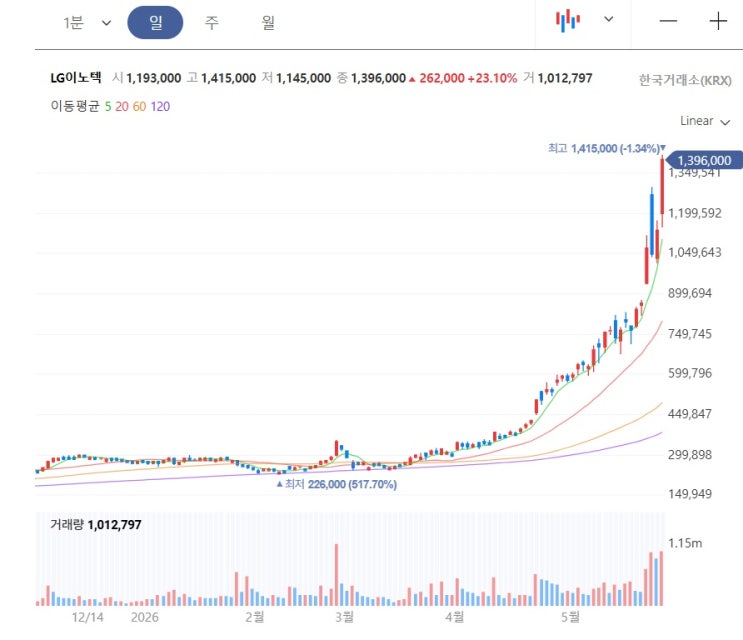Switch to the 주 weekly tab
Viewport: 743px width, 640px height.
click(x=212, y=22)
